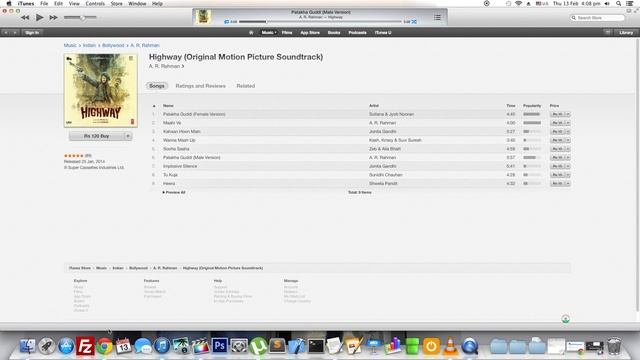Open the Related tab
The height and width of the screenshot is (360, 640).
pos(246,86)
